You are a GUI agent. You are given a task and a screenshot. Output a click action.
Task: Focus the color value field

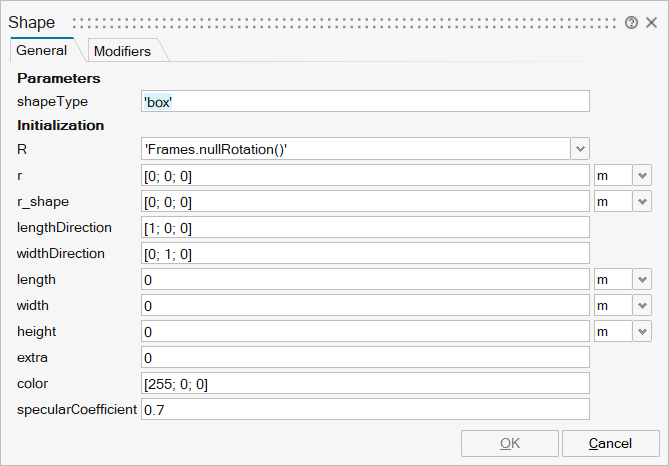pyautogui.click(x=365, y=383)
